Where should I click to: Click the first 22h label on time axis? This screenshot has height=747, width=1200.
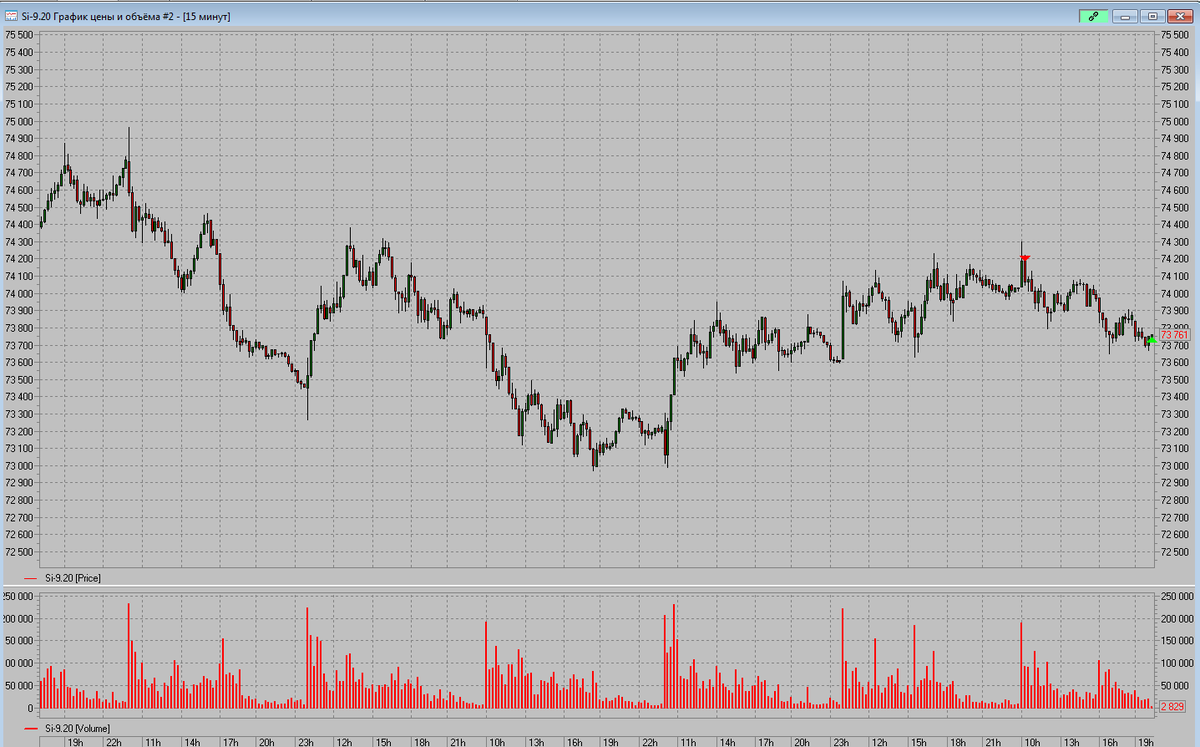pos(114,742)
